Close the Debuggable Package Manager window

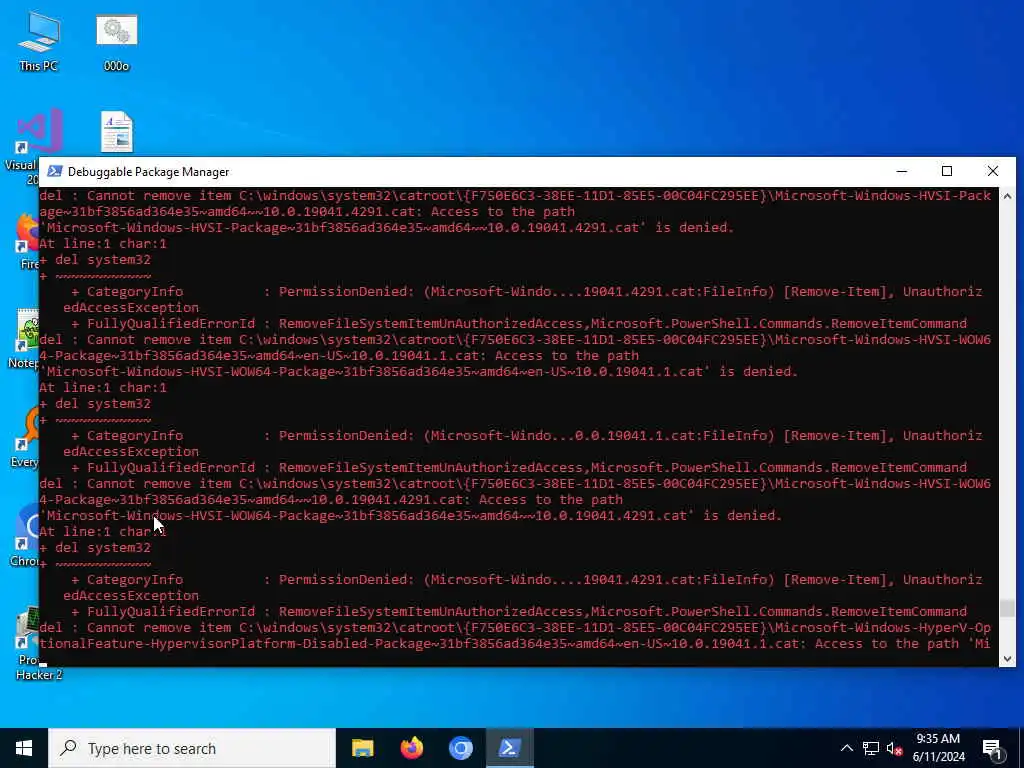point(993,172)
